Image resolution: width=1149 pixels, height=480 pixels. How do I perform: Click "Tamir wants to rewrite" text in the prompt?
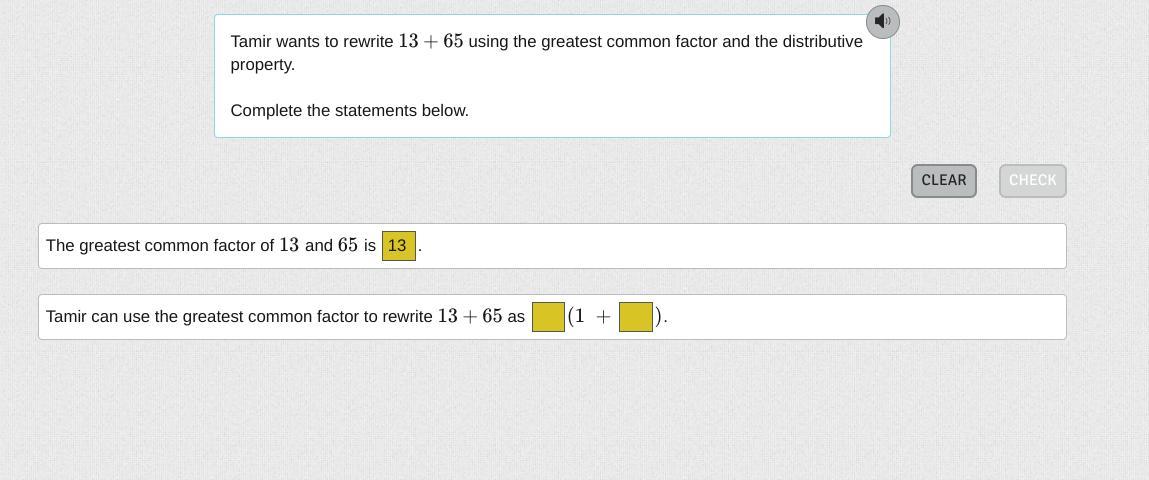[x=311, y=41]
